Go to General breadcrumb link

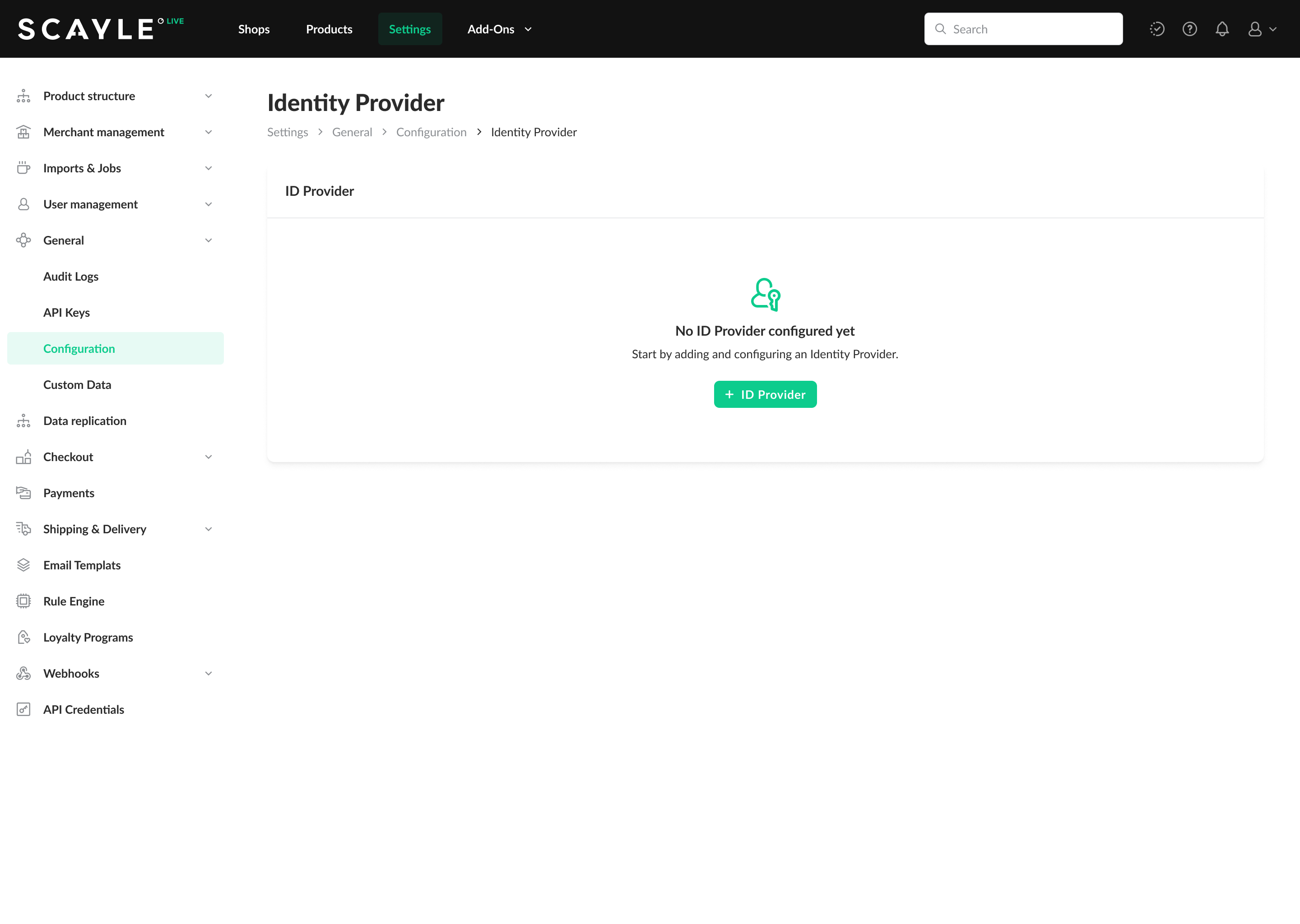tap(352, 132)
